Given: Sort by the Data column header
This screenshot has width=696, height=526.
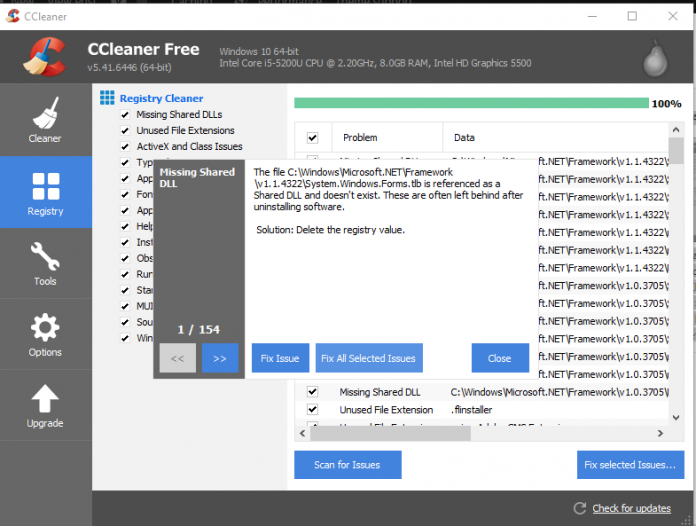Looking at the screenshot, I should [556, 138].
